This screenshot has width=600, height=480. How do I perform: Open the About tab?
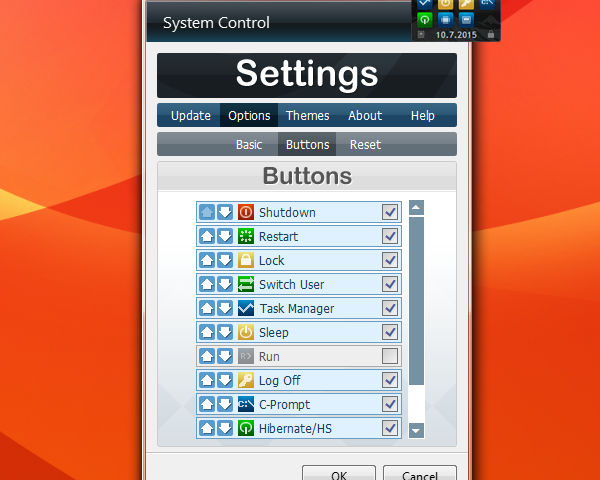point(365,115)
